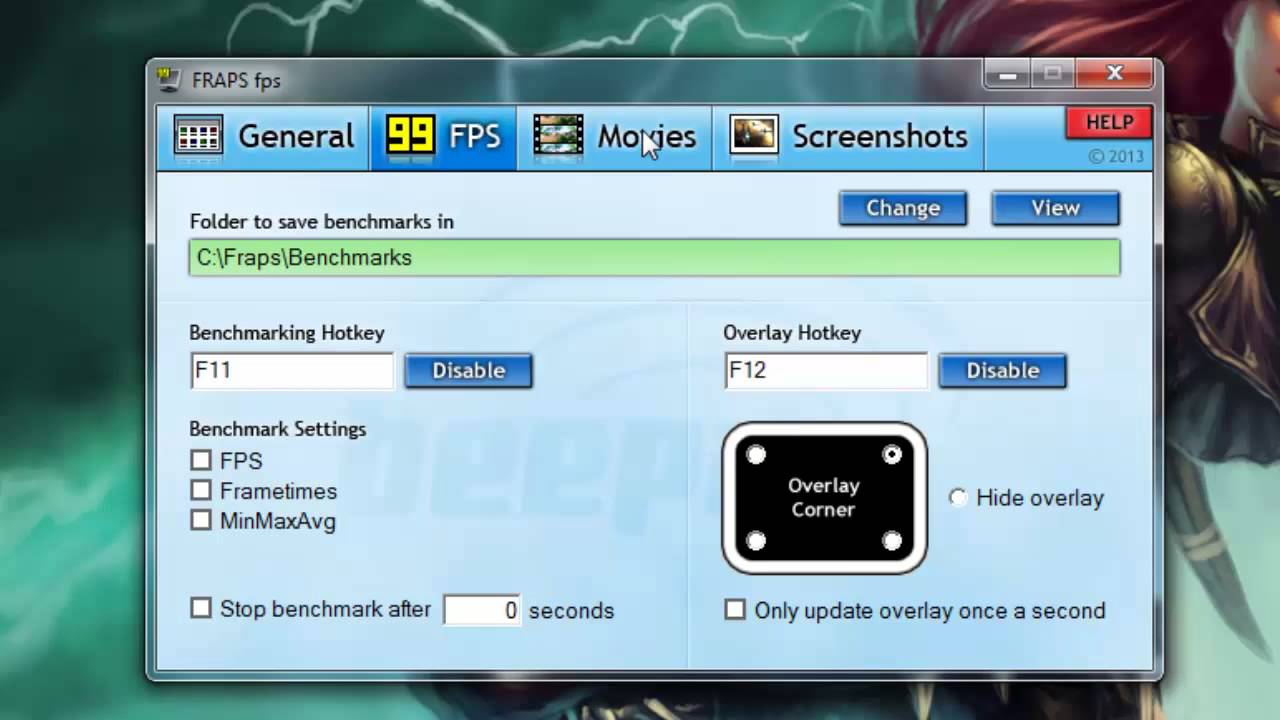Select bottom-left overlay corner
Screen dimensions: 1280x720
756,541
